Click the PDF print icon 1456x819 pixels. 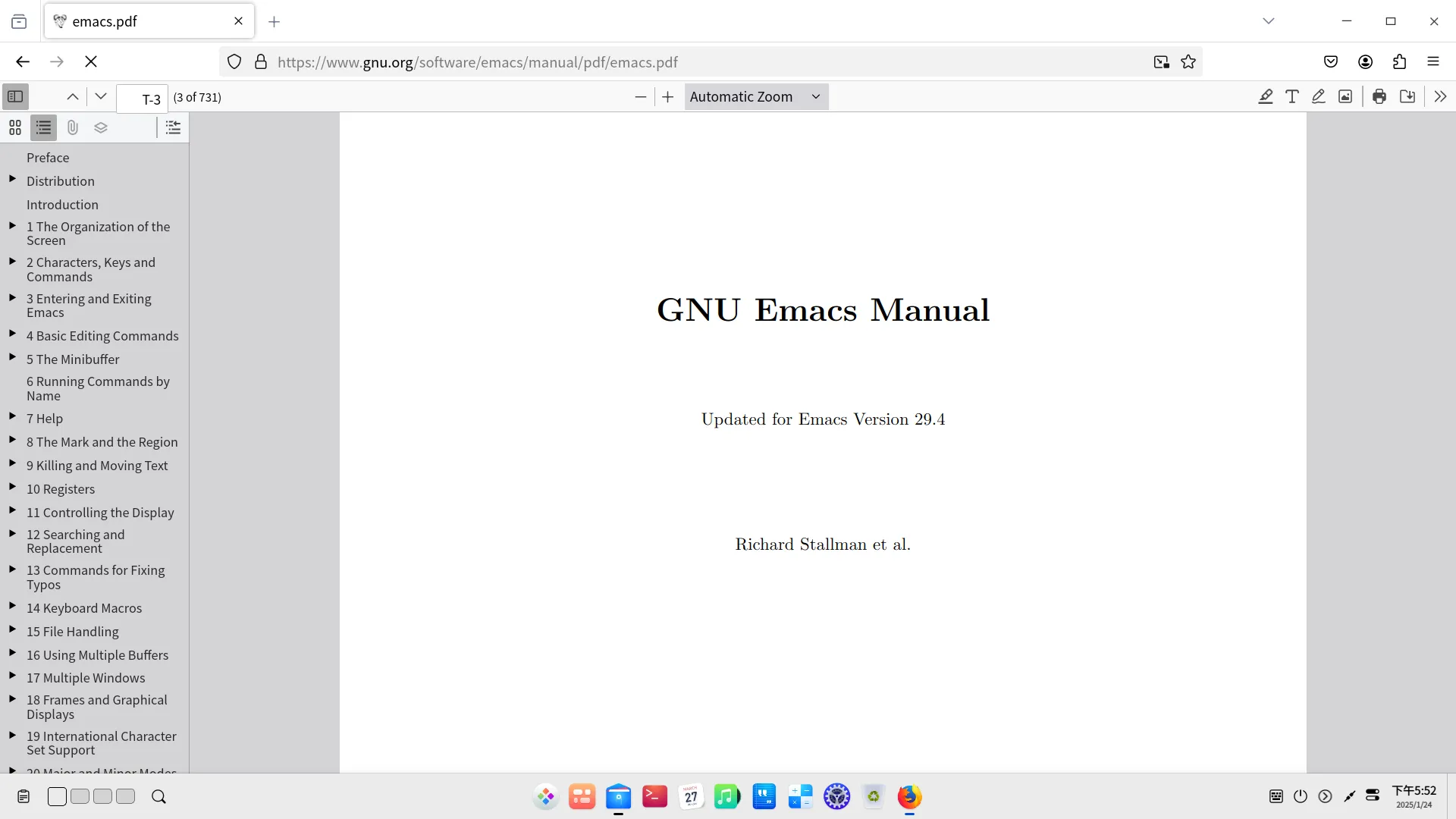[x=1379, y=96]
